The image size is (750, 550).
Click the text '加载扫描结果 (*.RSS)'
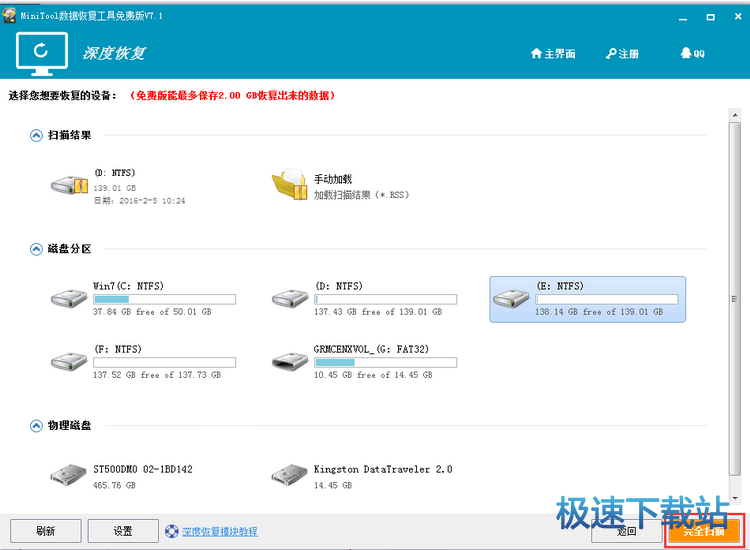coord(361,195)
